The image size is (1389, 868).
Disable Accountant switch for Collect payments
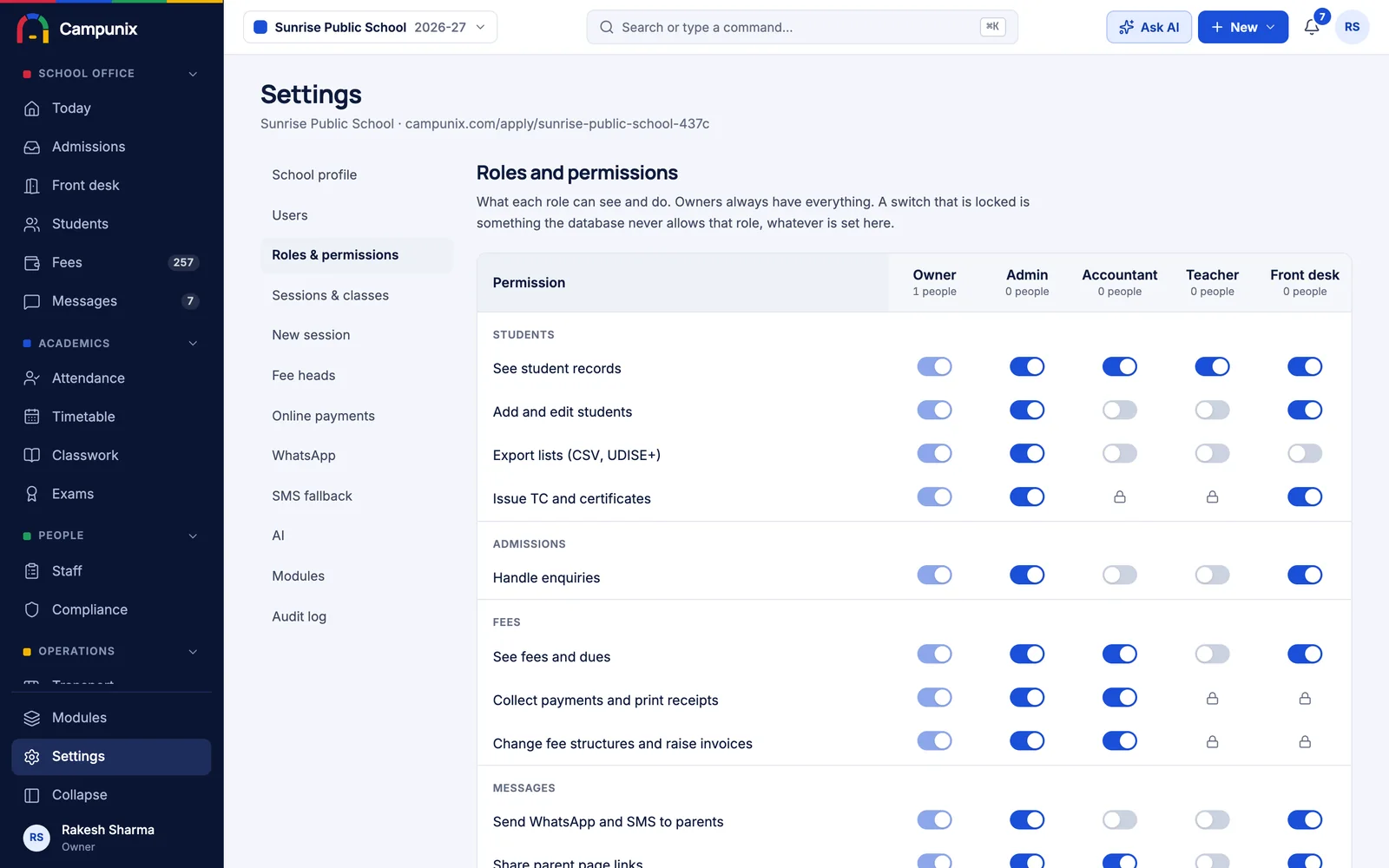[1120, 697]
